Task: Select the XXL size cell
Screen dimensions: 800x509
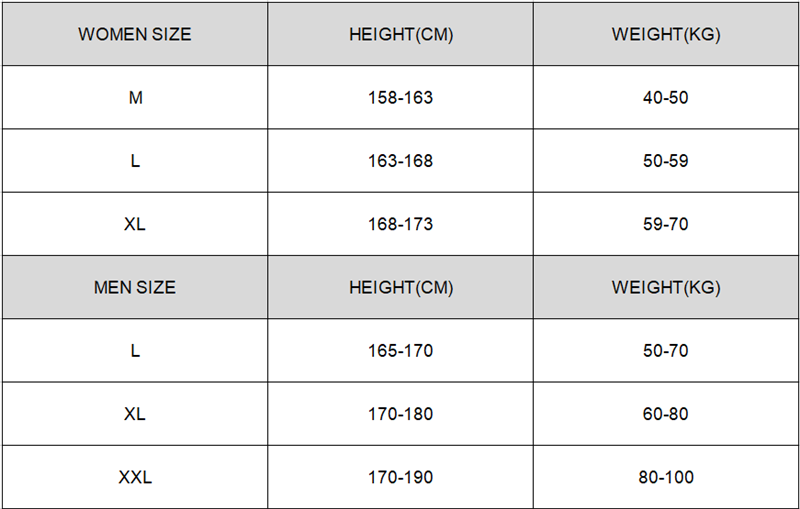Action: coord(135,478)
